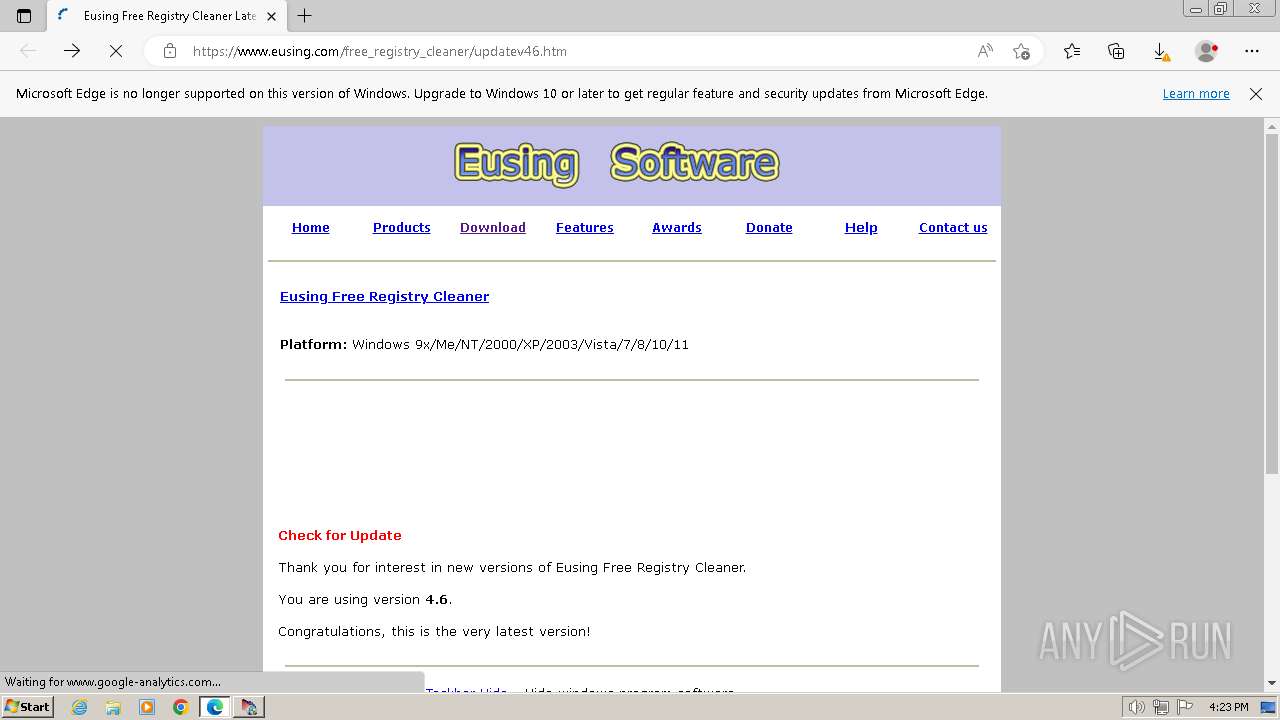Image resolution: width=1280 pixels, height=720 pixels.
Task: Click the 4:23 PM clock
Action: (1228, 707)
